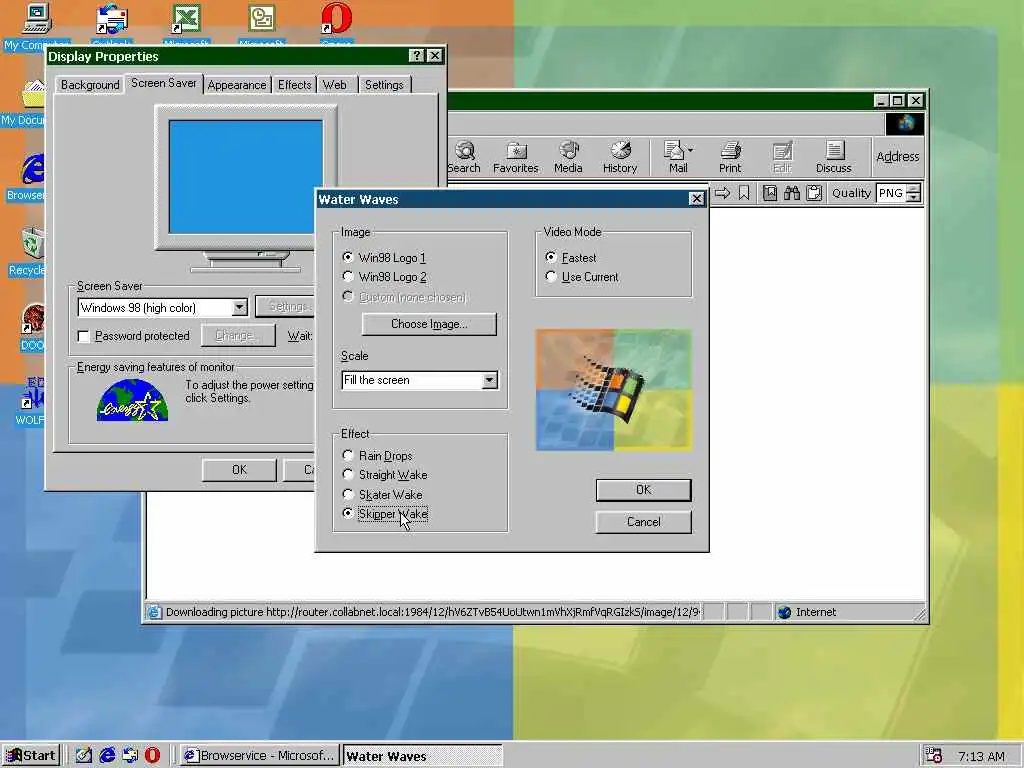Click the book icon in Browservice toolbar
This screenshot has height=768, width=1024.
tap(770, 193)
